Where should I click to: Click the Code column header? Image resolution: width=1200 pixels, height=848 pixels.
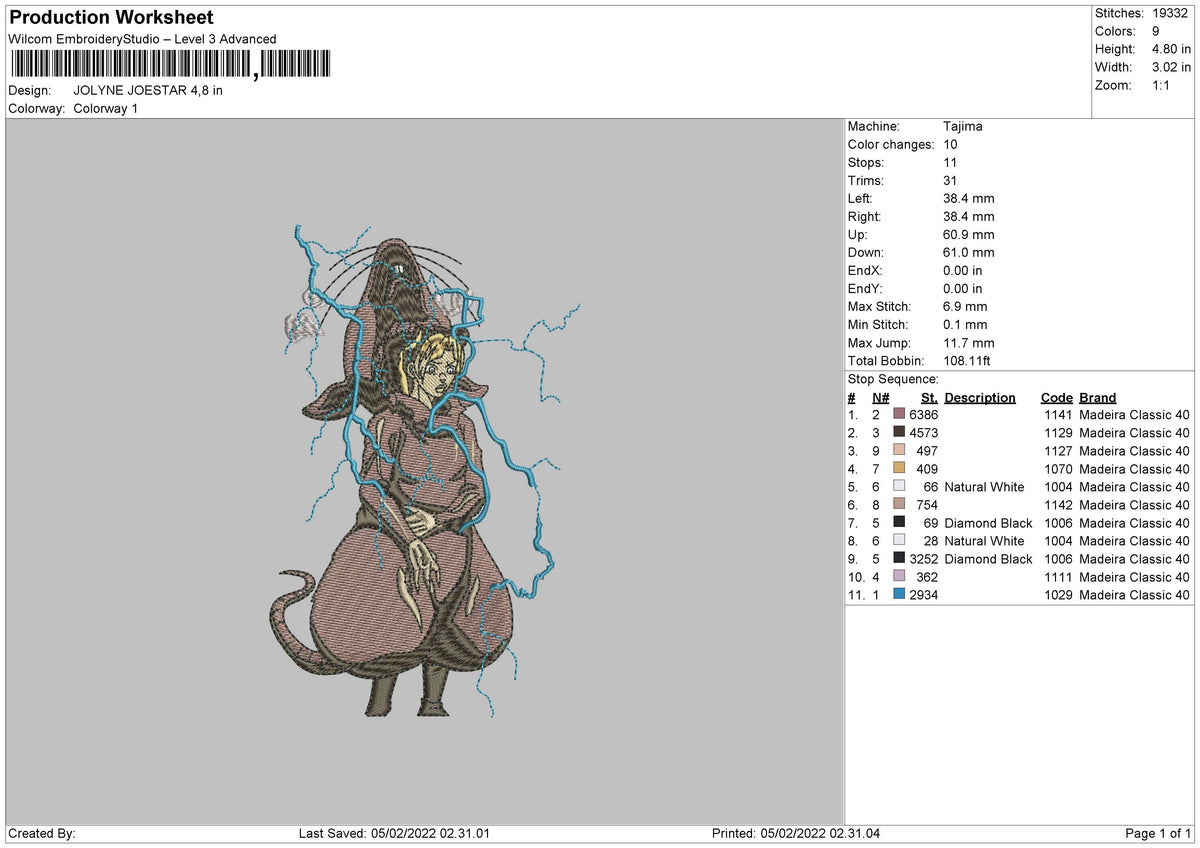point(1056,397)
